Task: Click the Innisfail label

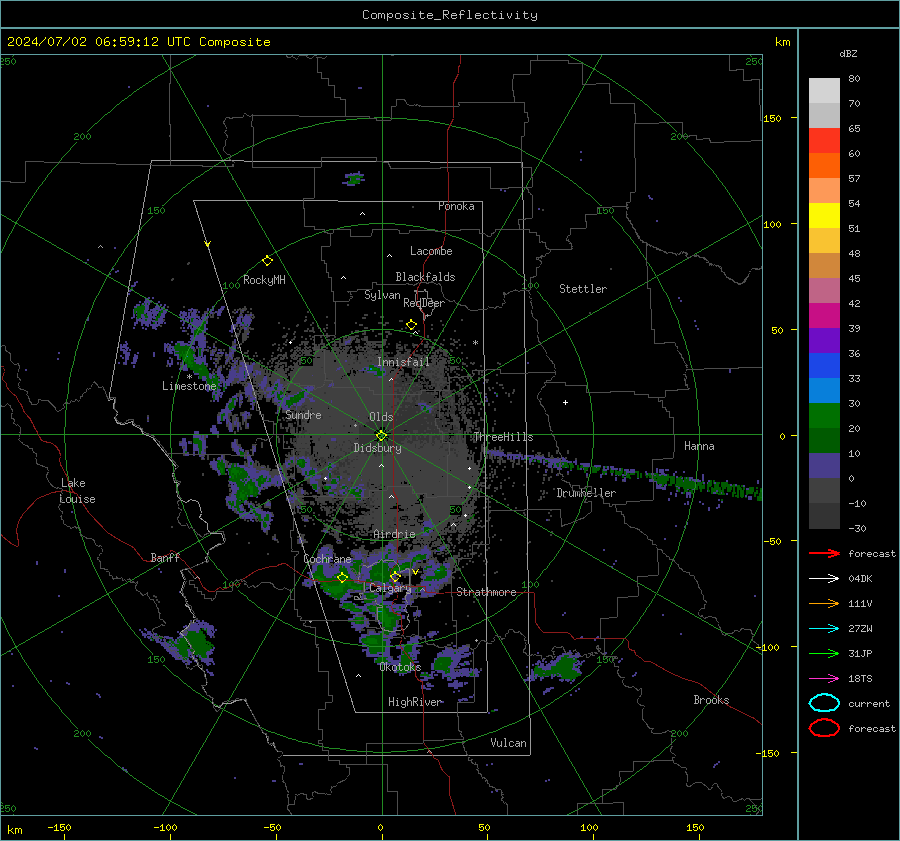Action: pos(403,362)
